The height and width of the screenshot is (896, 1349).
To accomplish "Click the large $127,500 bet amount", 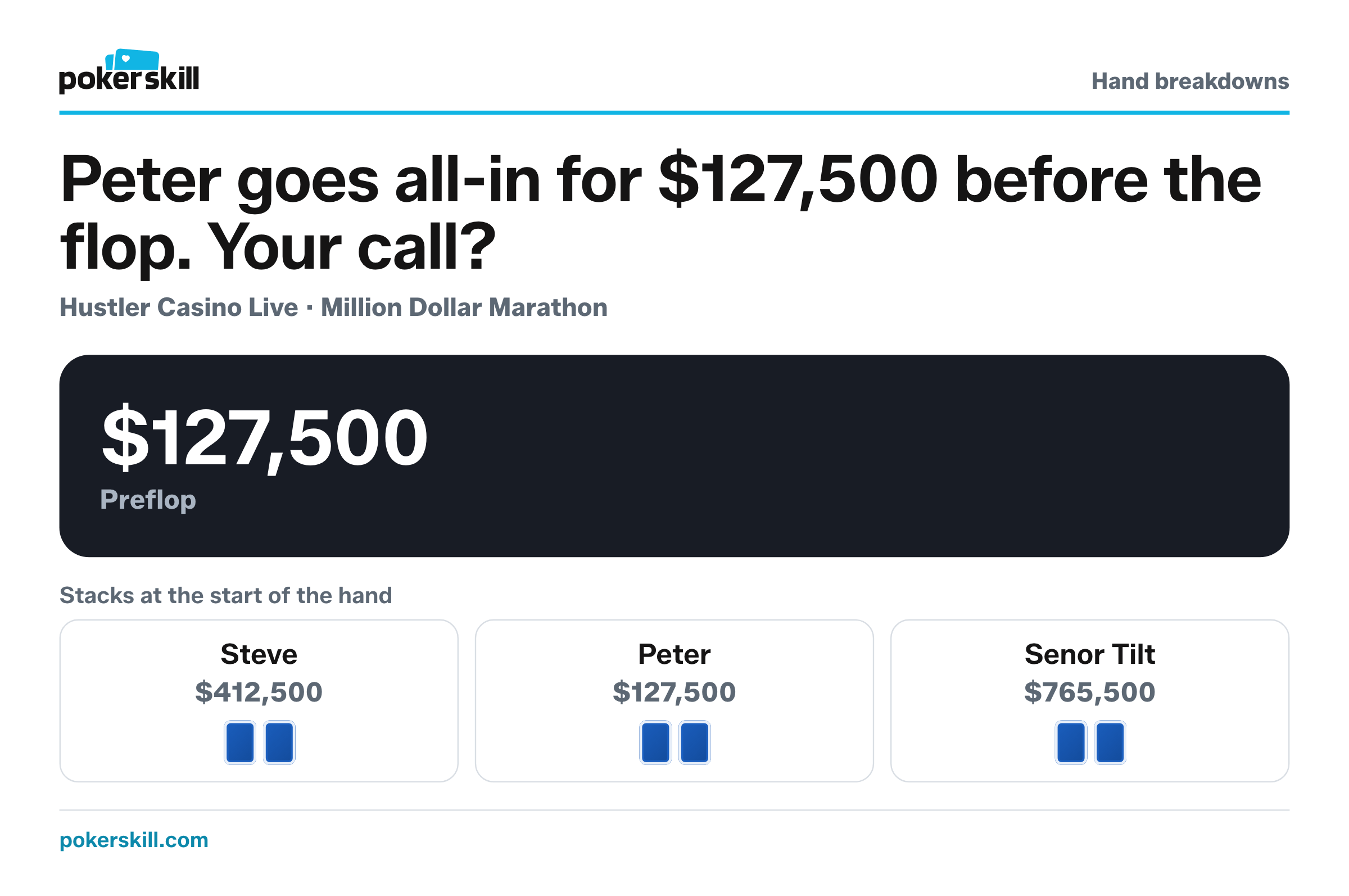I will click(265, 438).
